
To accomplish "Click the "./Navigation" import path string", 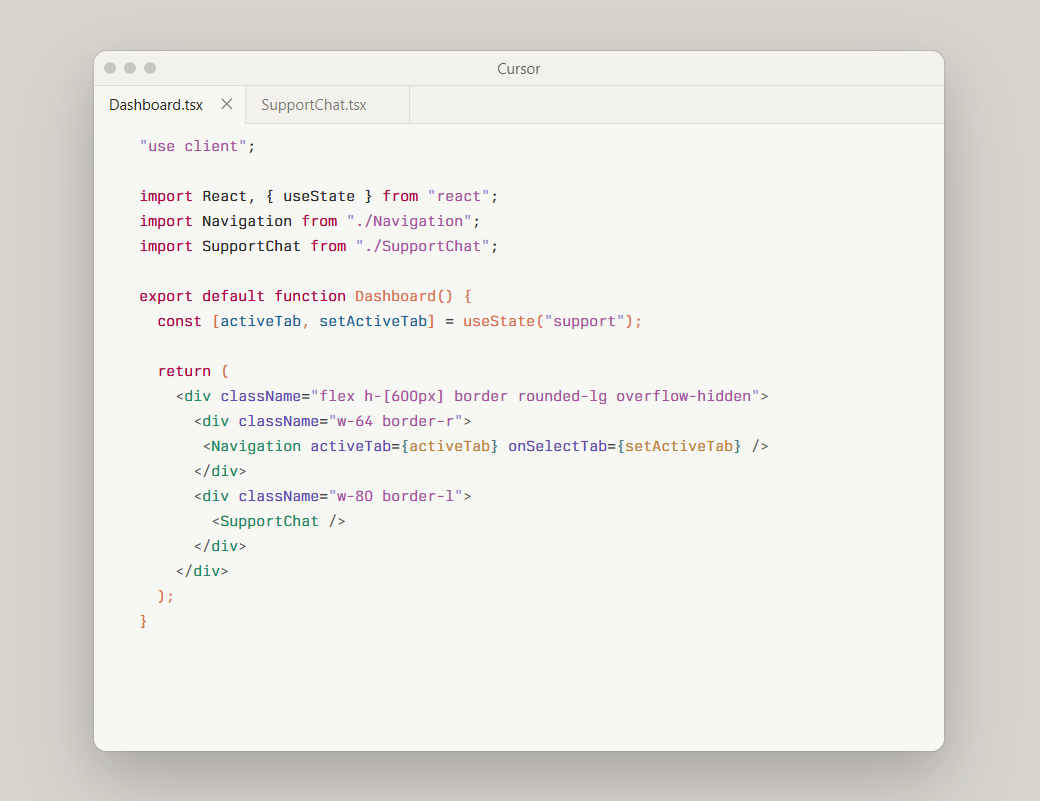I will pos(409,221).
